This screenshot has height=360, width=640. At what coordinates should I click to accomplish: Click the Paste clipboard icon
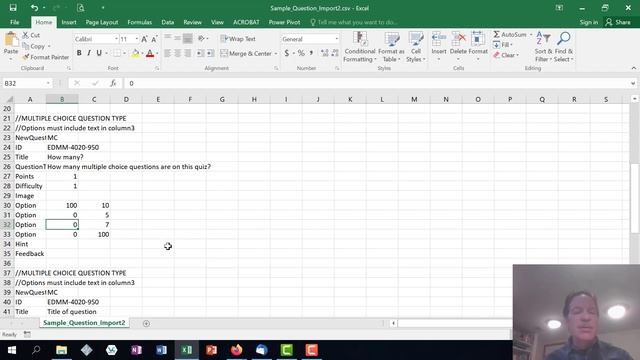(x=11, y=40)
